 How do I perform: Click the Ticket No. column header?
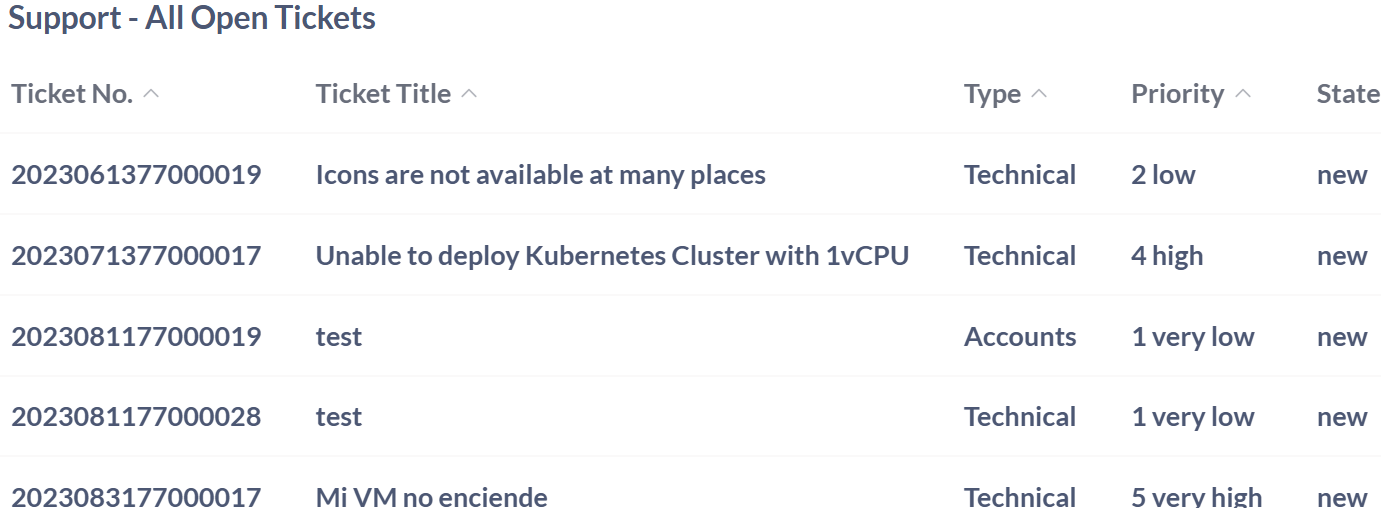72,94
